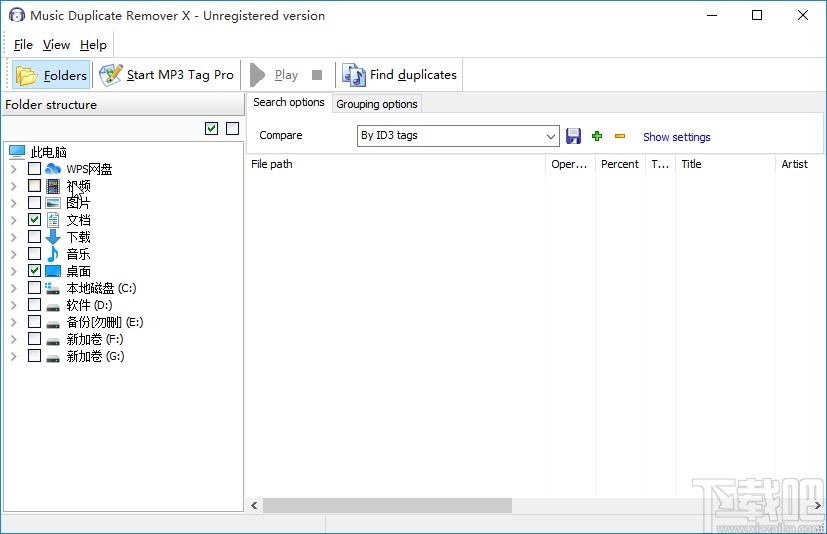Screen dimensions: 827x534
Task: Check the 下载 checkbox
Action: coord(34,236)
